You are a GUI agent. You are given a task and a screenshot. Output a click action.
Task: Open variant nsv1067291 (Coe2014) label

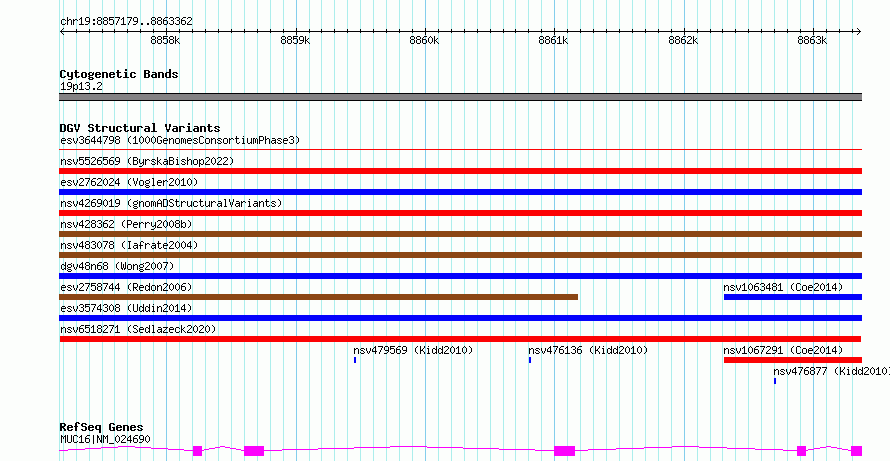783,350
